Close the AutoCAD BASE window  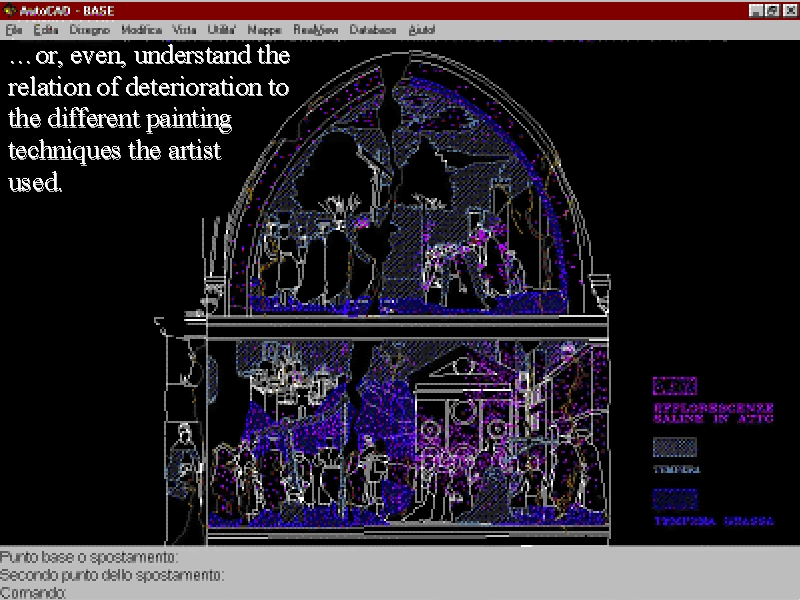pyautogui.click(x=789, y=11)
